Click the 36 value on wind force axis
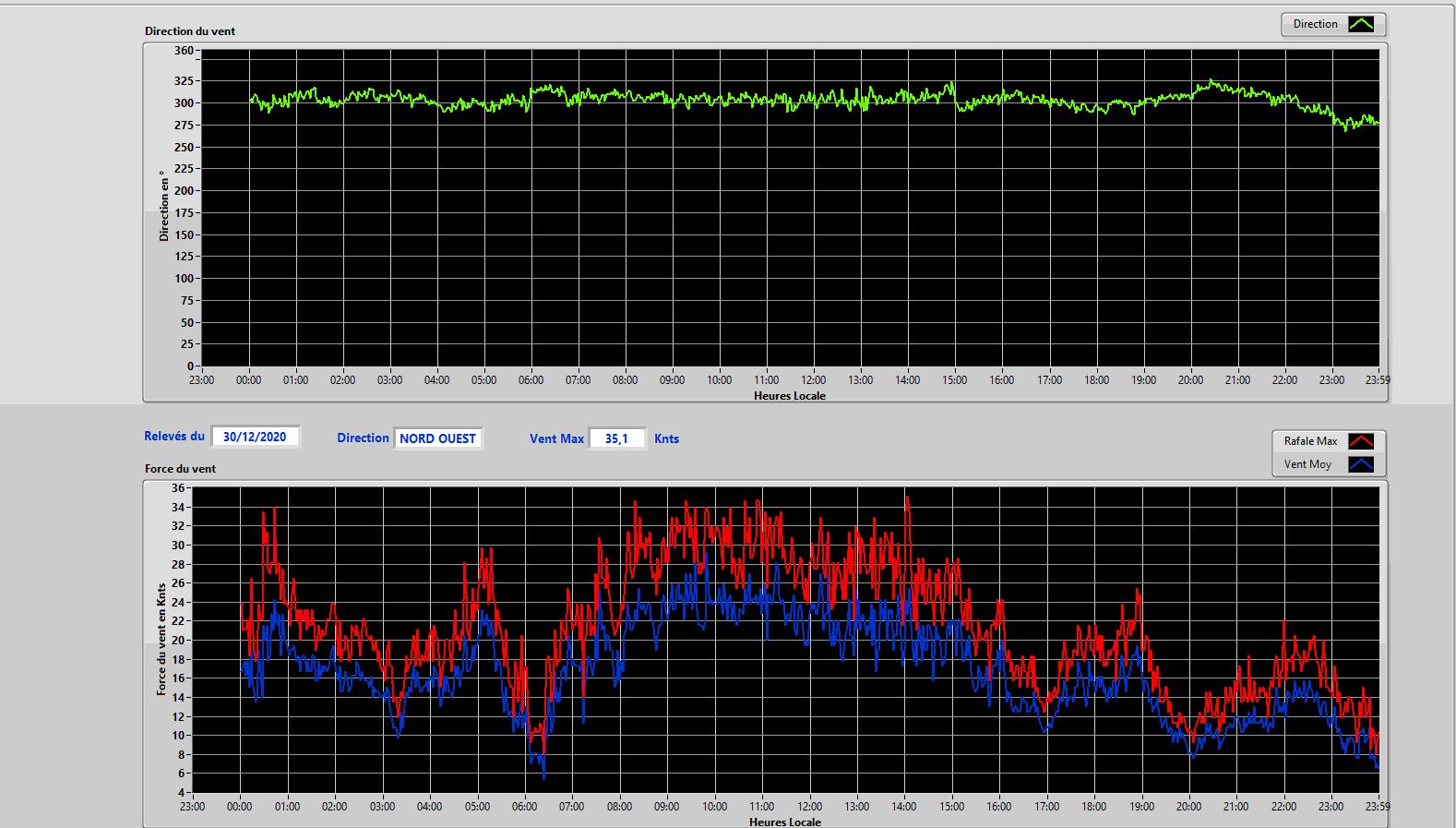 [x=178, y=487]
